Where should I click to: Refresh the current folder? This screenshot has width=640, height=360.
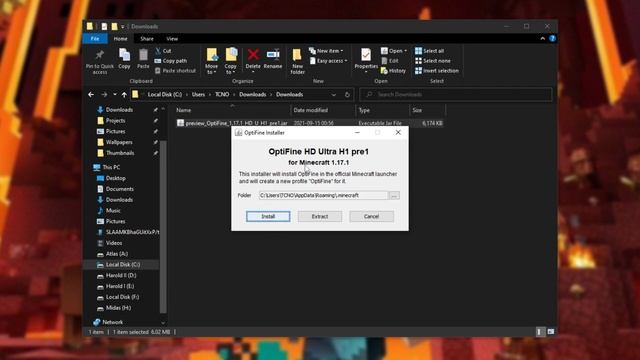[347, 95]
